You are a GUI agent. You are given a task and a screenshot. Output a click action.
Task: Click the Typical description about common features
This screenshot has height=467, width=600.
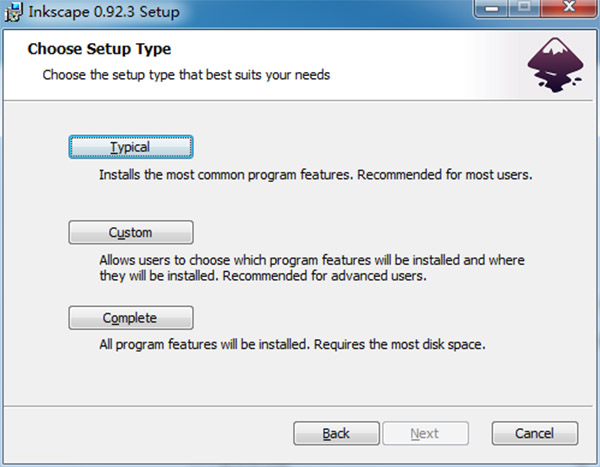(x=316, y=175)
